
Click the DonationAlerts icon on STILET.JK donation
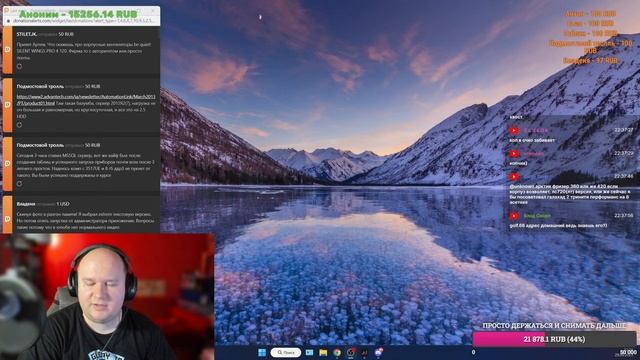(x=7, y=50)
